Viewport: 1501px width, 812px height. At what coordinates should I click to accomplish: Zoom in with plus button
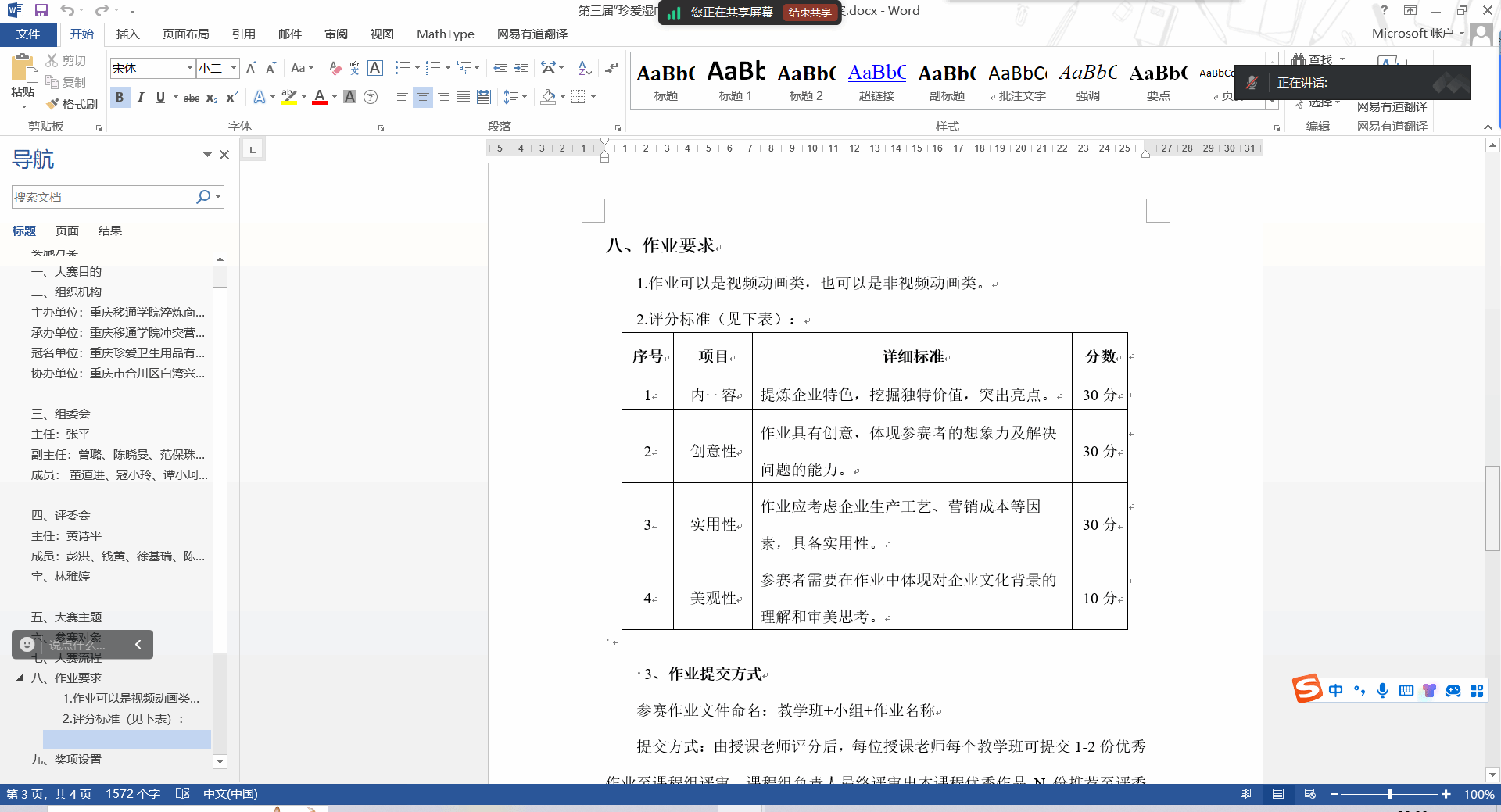1446,794
